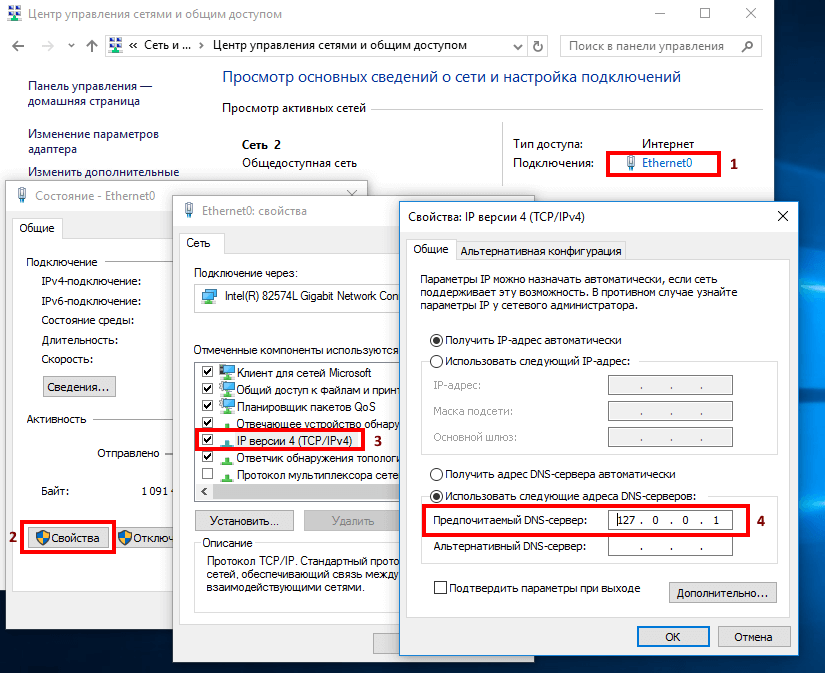The height and width of the screenshot is (673, 825).
Task: Click the Back arrow in Network Center
Action: (18, 46)
